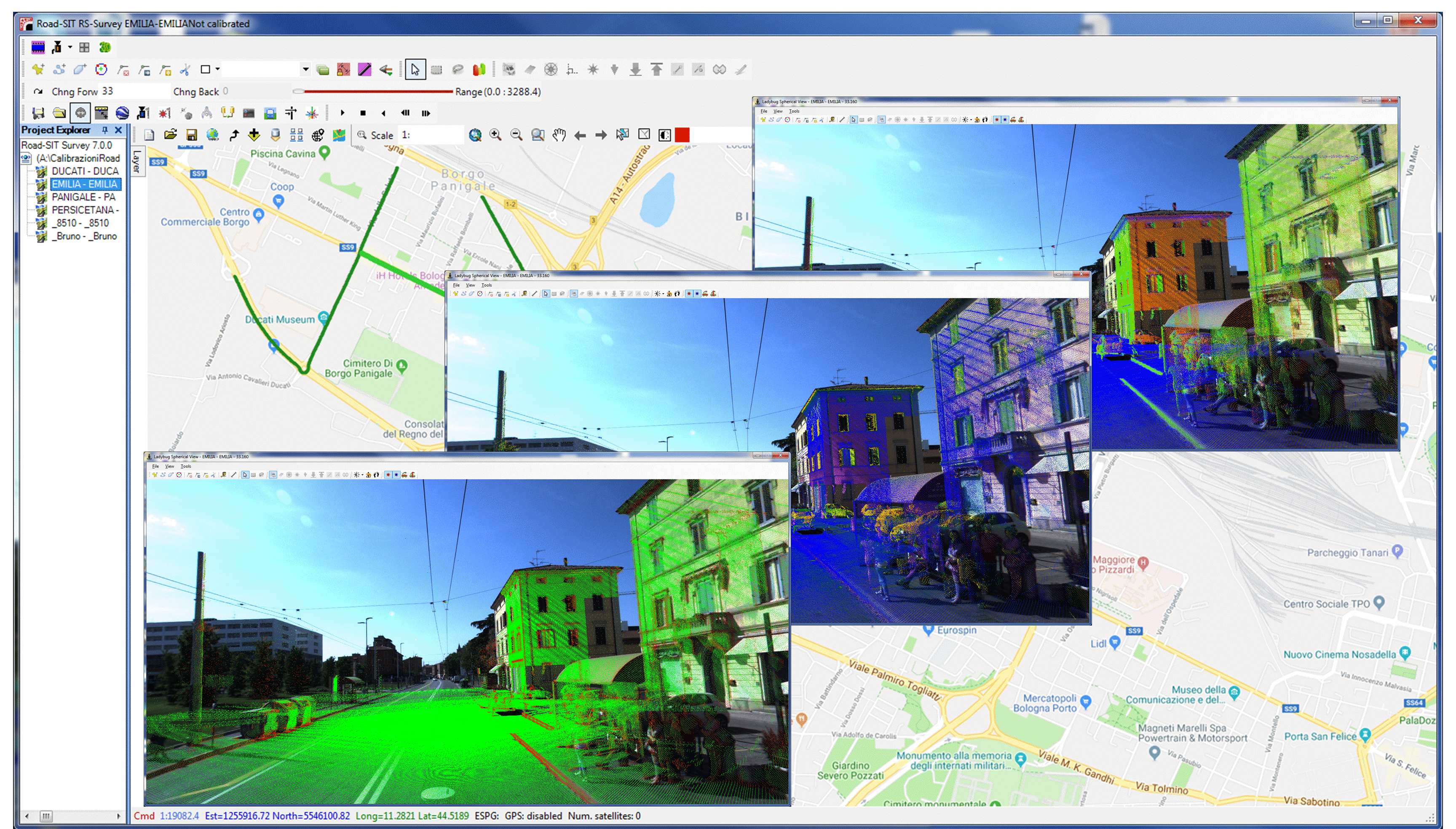
Task: Expand the rectangle shape dropdown arrow
Action: coord(217,70)
